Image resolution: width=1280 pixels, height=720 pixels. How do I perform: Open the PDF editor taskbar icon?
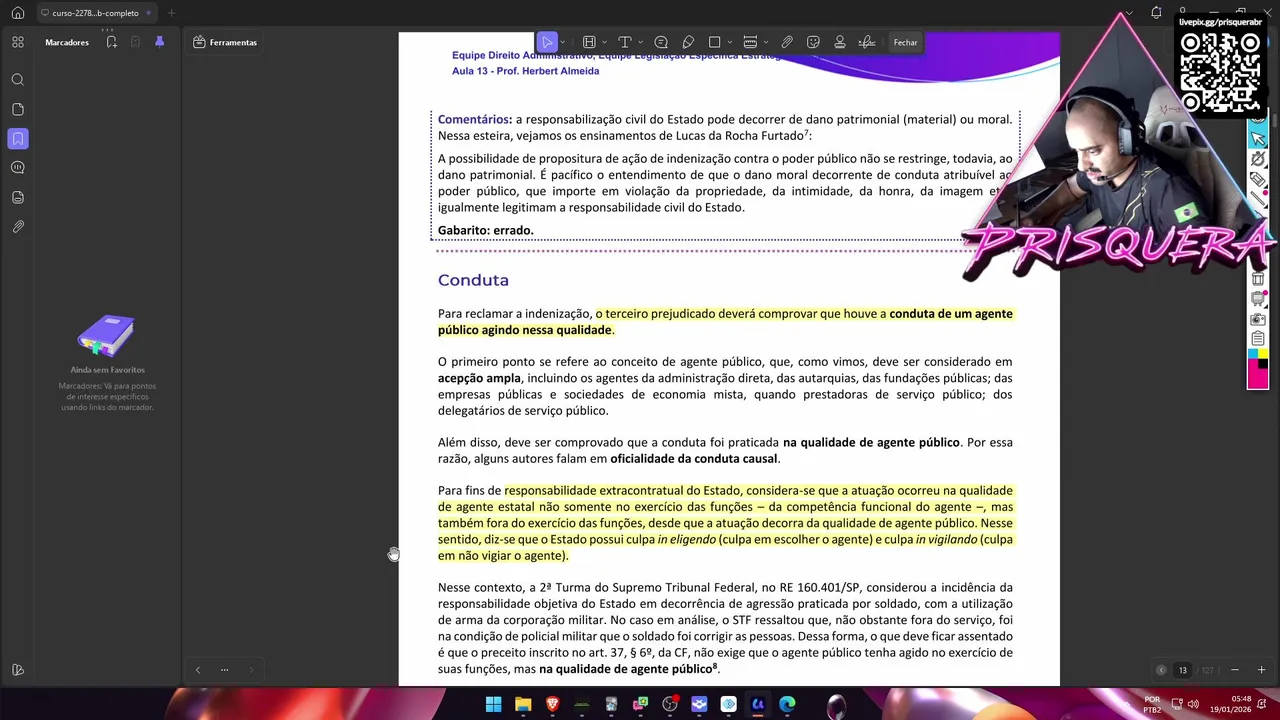758,705
